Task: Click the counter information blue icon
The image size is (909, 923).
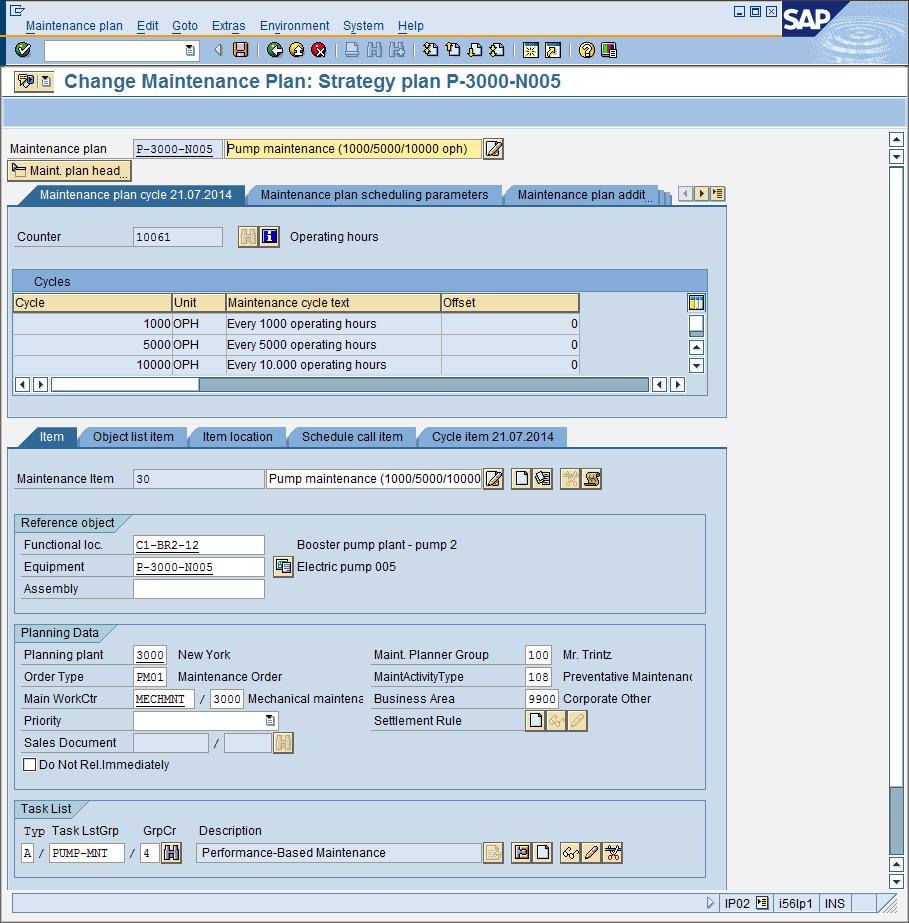Action: (269, 237)
